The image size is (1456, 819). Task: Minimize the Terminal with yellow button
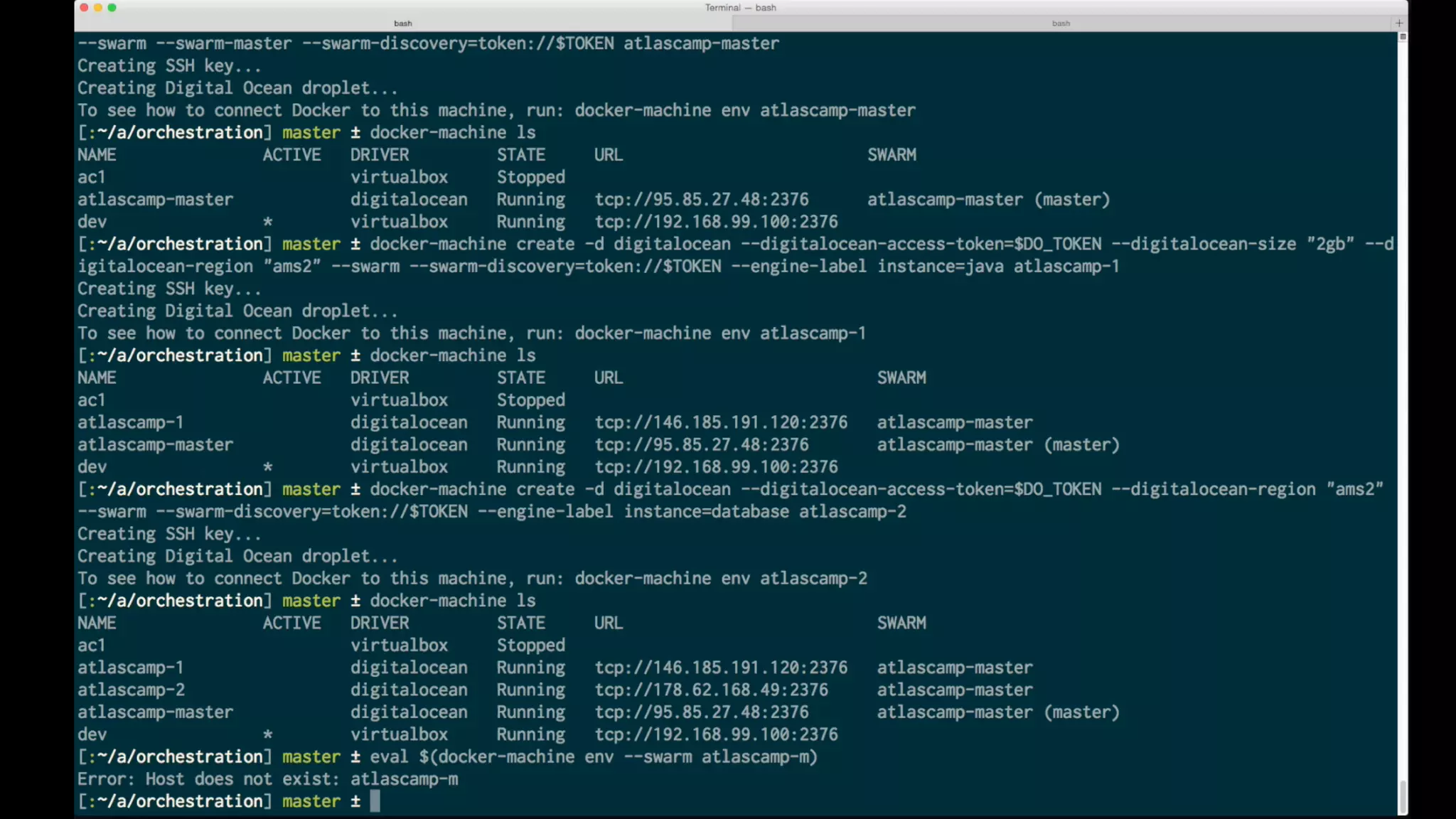(x=98, y=8)
